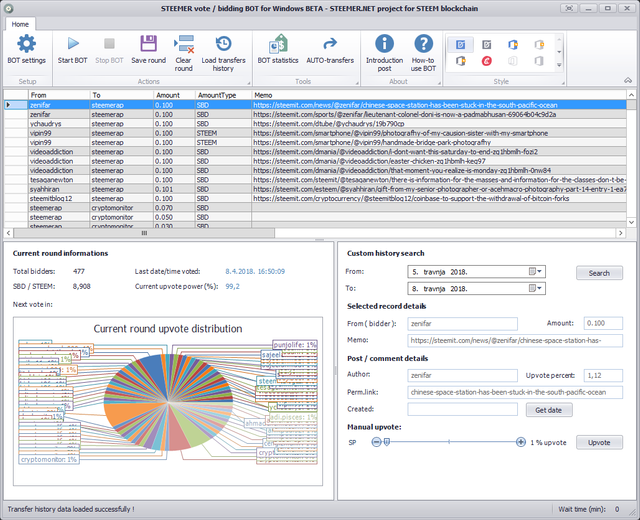Click the Amount field showing 0.100
Image resolution: width=640 pixels, height=520 pixels.
pos(603,323)
